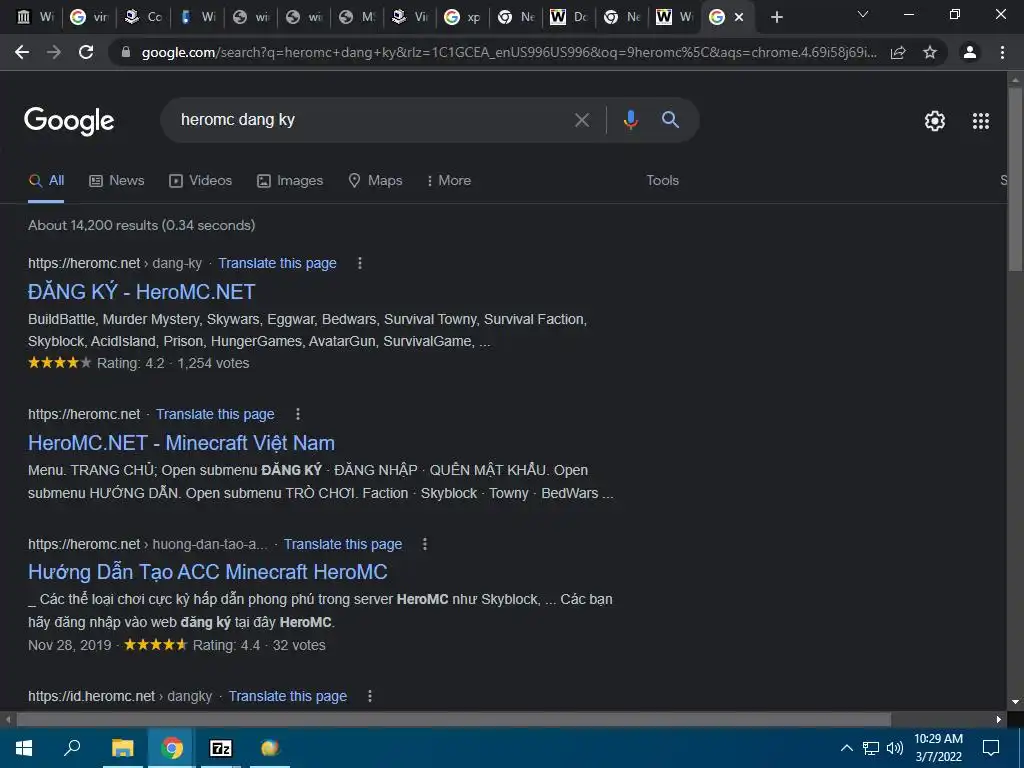
Task: Open the search Tools options
Action: (x=662, y=181)
